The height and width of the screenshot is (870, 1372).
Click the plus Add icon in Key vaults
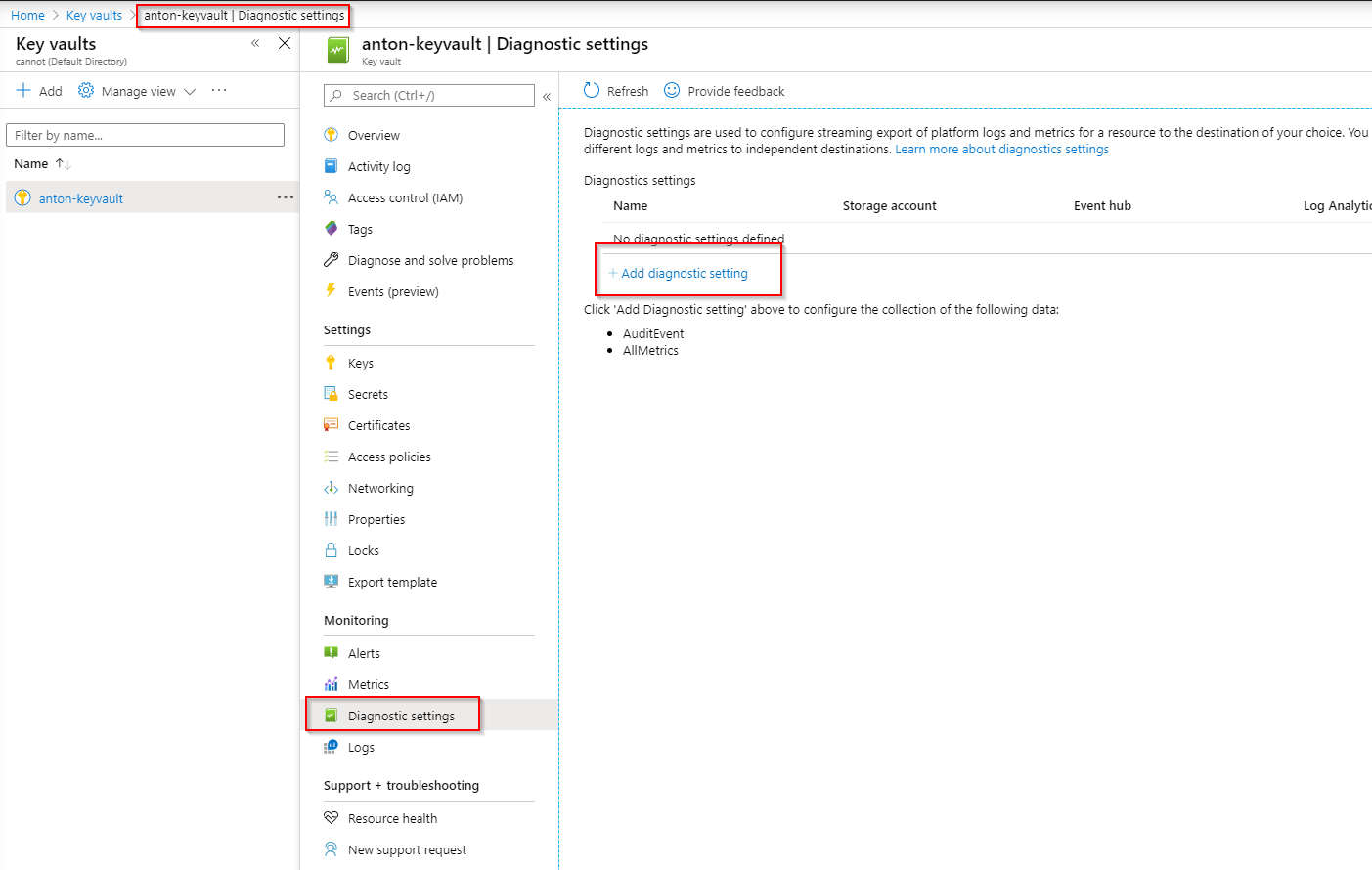pos(23,90)
